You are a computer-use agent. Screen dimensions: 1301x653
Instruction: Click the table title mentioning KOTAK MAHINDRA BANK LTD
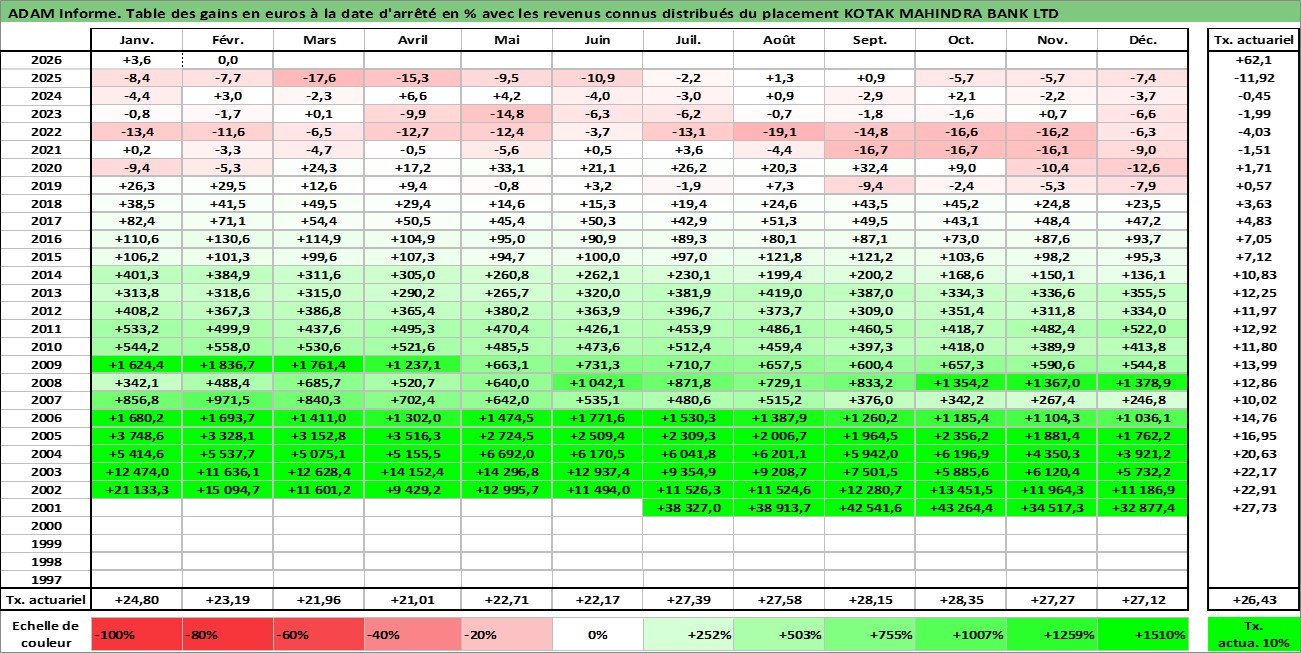534,14
